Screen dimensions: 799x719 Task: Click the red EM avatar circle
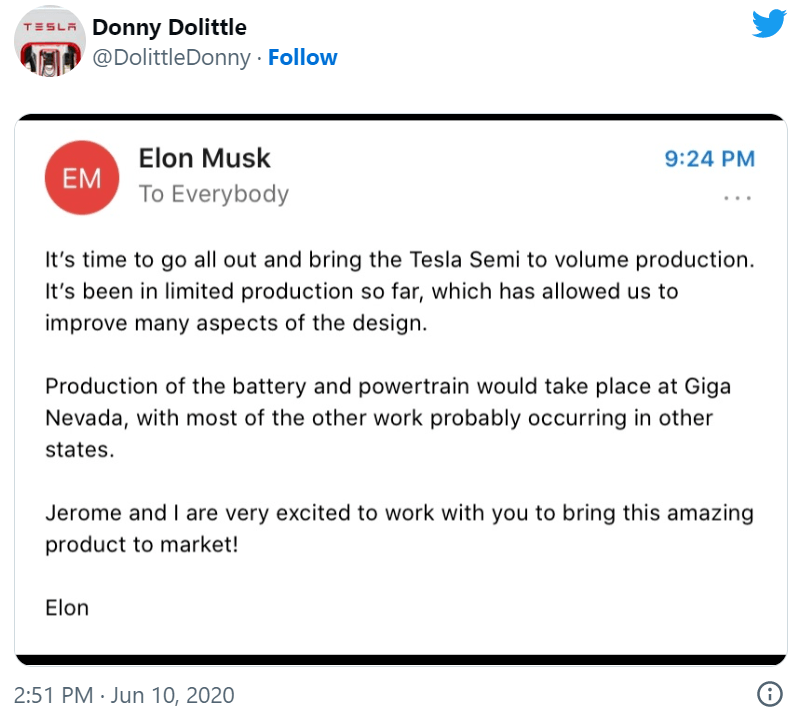(82, 178)
